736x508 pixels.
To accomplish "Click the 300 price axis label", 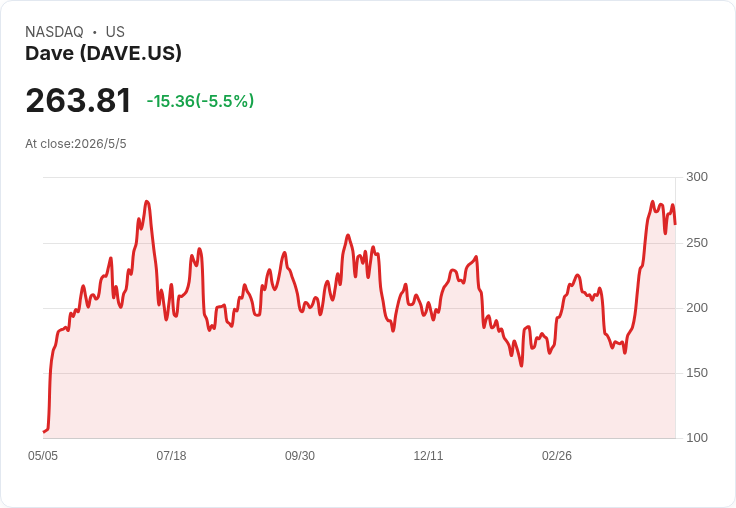I will point(697,177).
